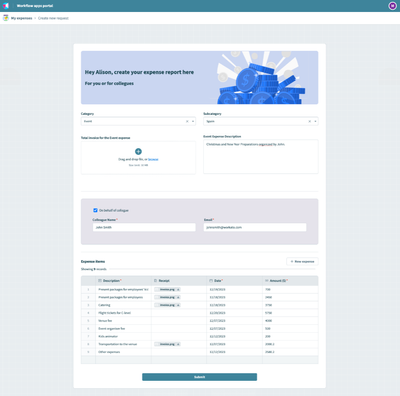Click the amount cell in Catering row
Viewport: 400px width, 396px height.
coord(290,305)
